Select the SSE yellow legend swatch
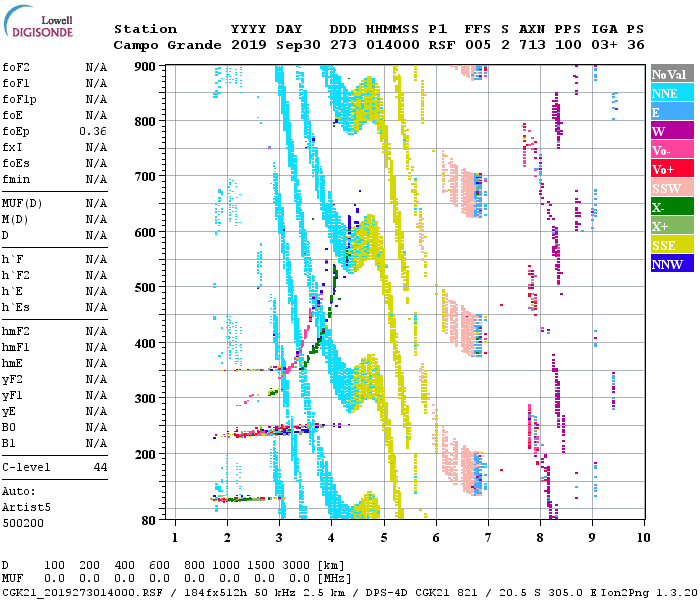700x600 pixels. (672, 245)
